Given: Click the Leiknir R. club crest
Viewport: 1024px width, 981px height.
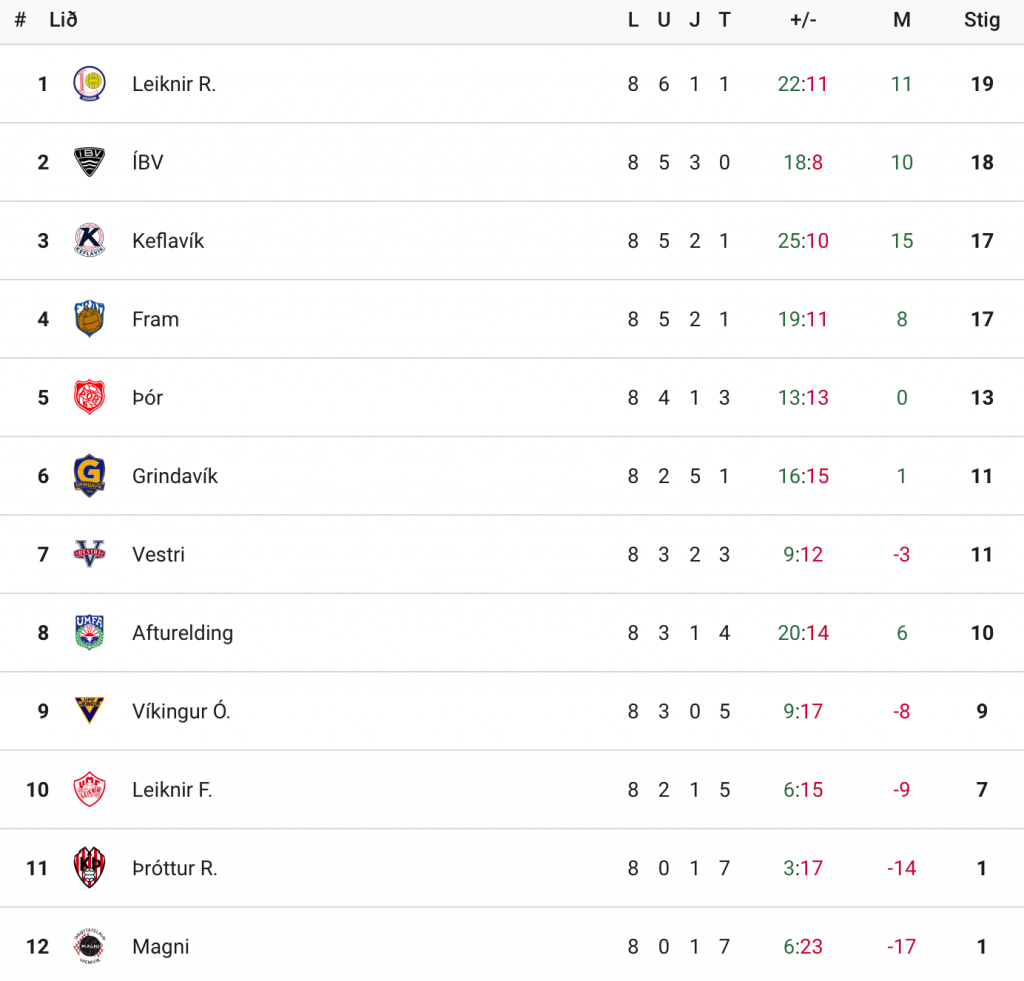Looking at the screenshot, I should (x=89, y=84).
